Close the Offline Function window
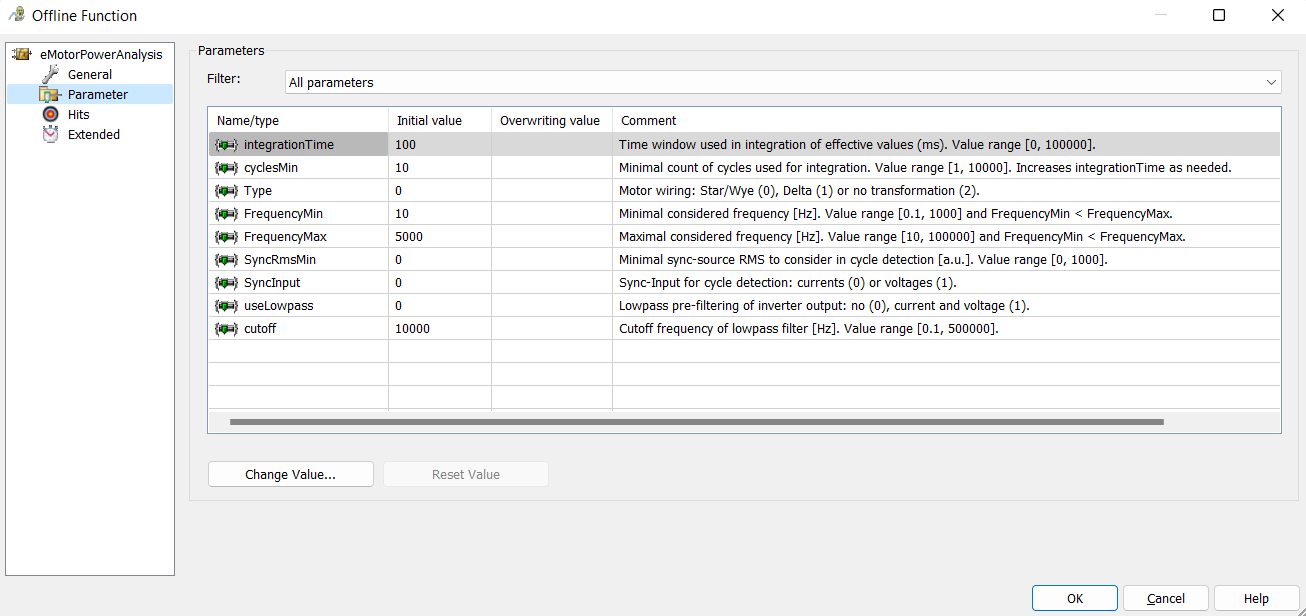Image resolution: width=1306 pixels, height=616 pixels. [1277, 15]
